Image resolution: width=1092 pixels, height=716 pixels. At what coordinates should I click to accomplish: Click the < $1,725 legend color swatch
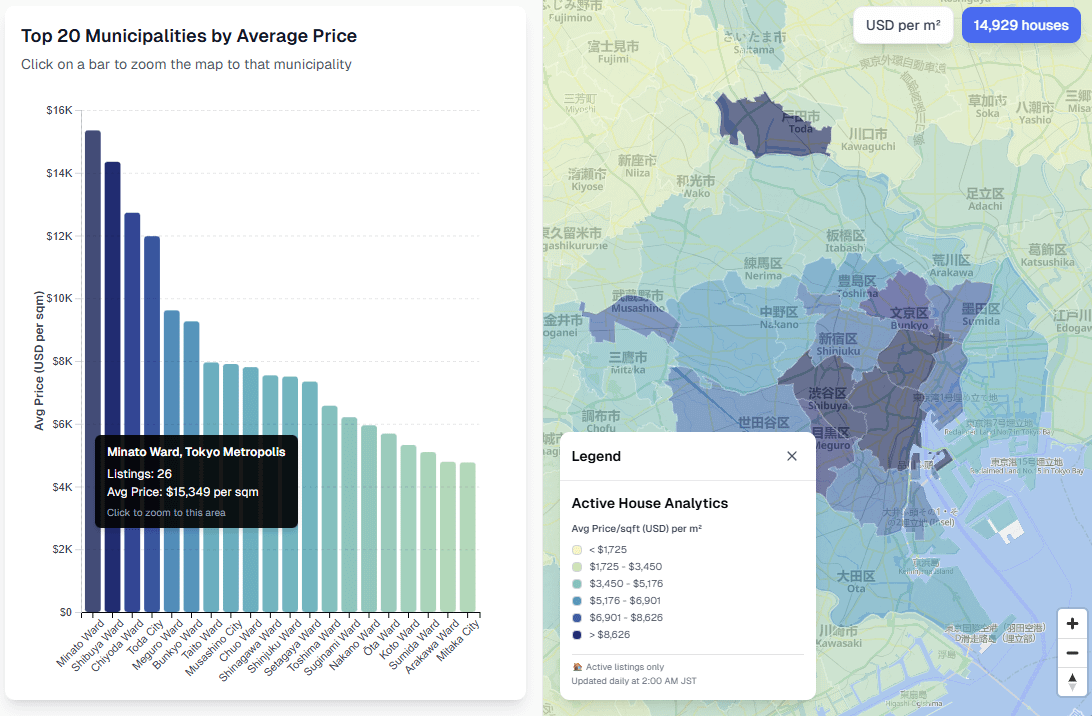[x=577, y=549]
